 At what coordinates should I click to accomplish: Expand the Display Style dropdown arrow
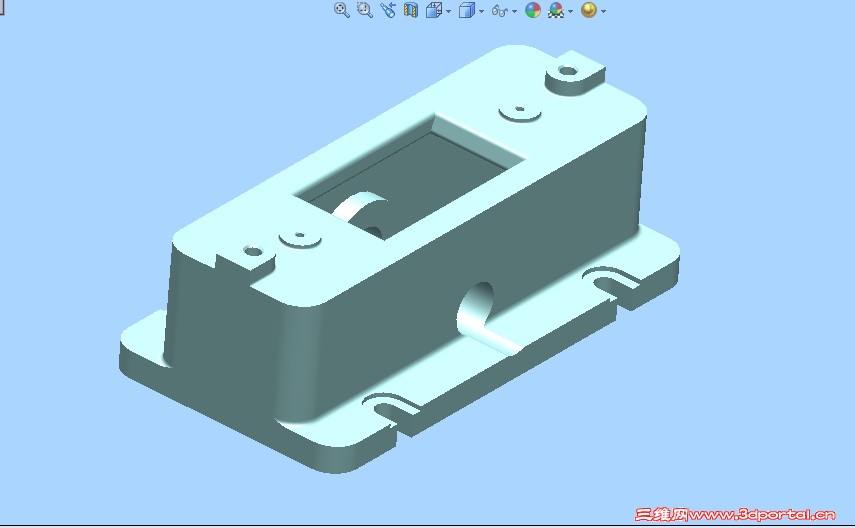[x=481, y=11]
